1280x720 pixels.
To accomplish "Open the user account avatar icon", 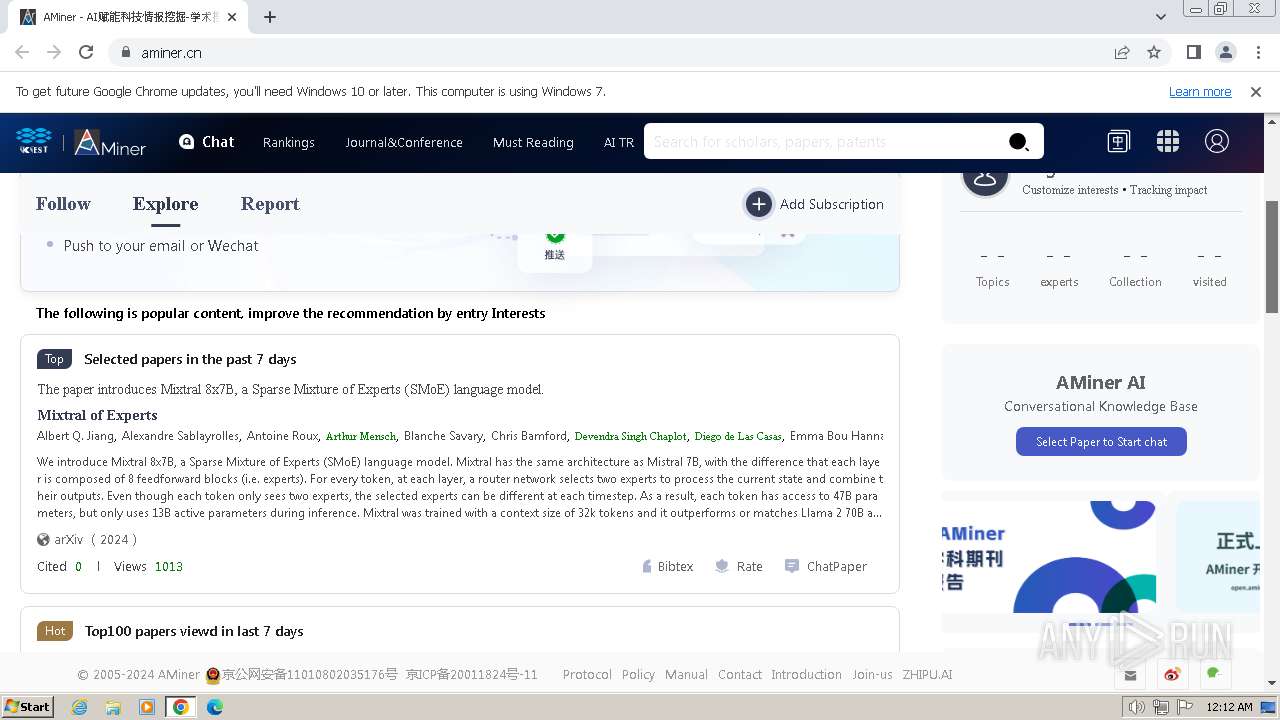I will click(x=1216, y=141).
